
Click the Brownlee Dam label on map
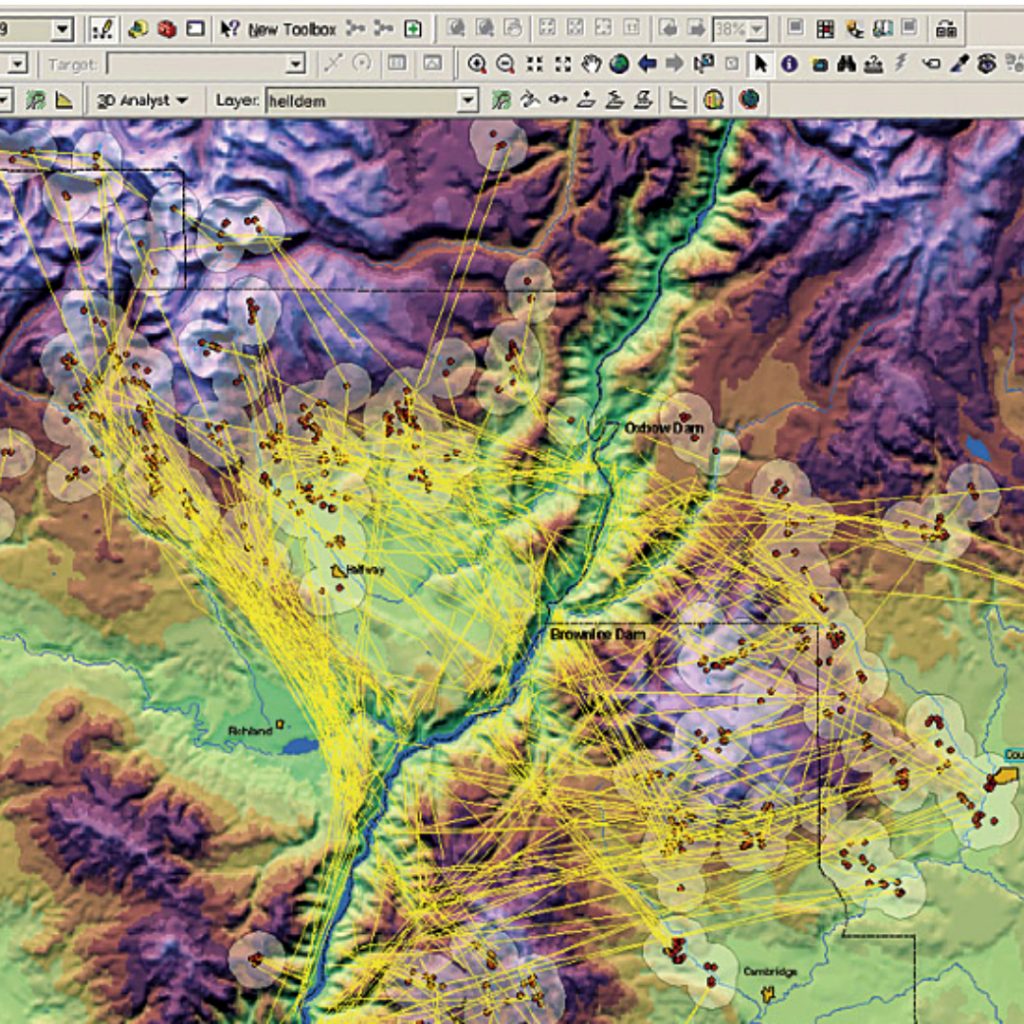point(597,635)
